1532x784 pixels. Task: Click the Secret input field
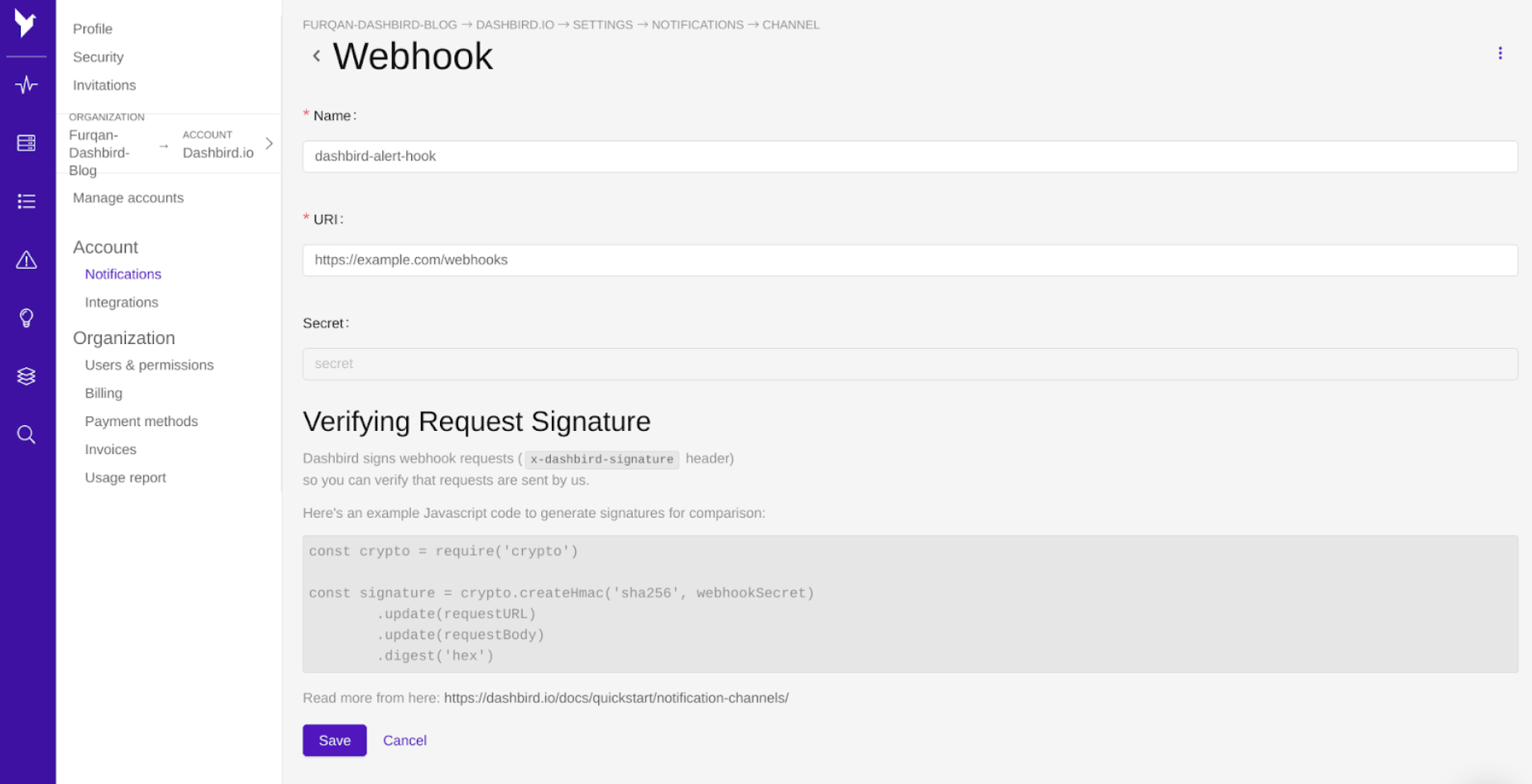coord(910,364)
